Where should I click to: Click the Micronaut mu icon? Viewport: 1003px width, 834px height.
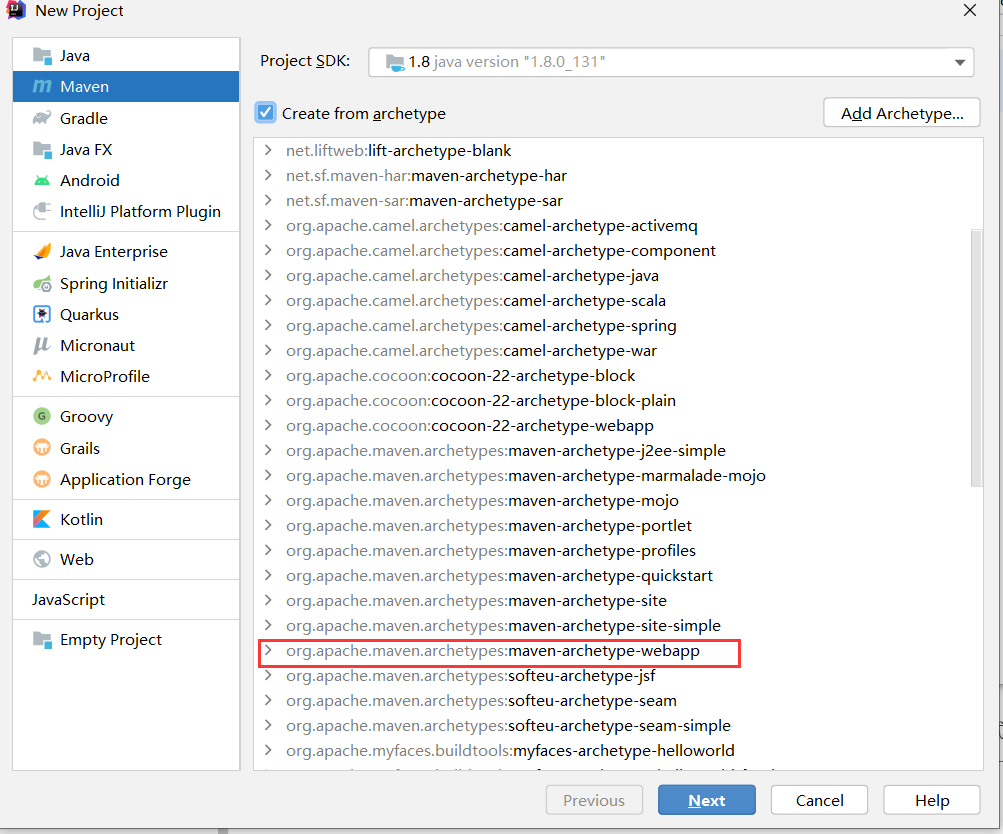pyautogui.click(x=42, y=345)
